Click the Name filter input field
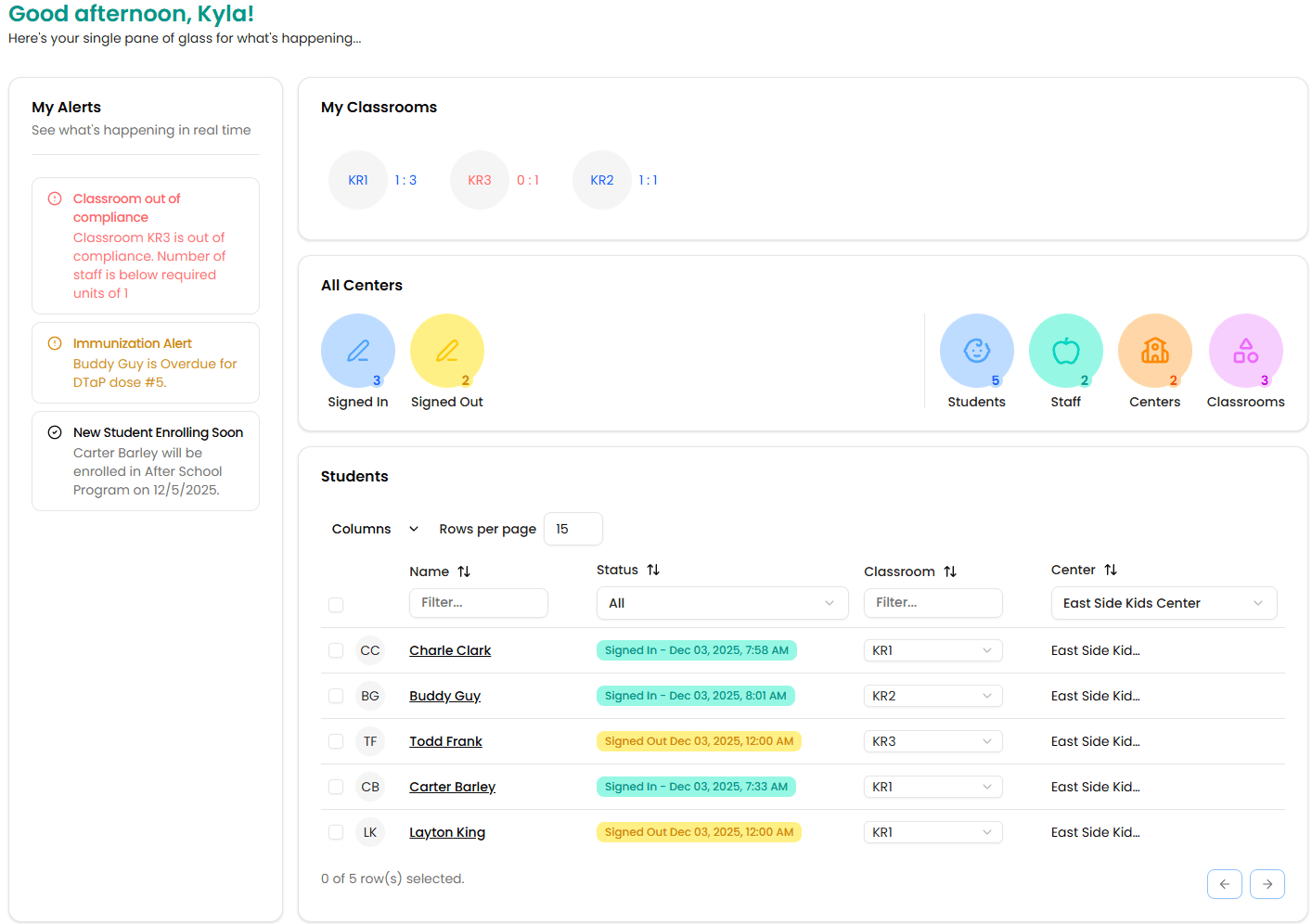Screen dimensions: 1312x924 click(478, 603)
